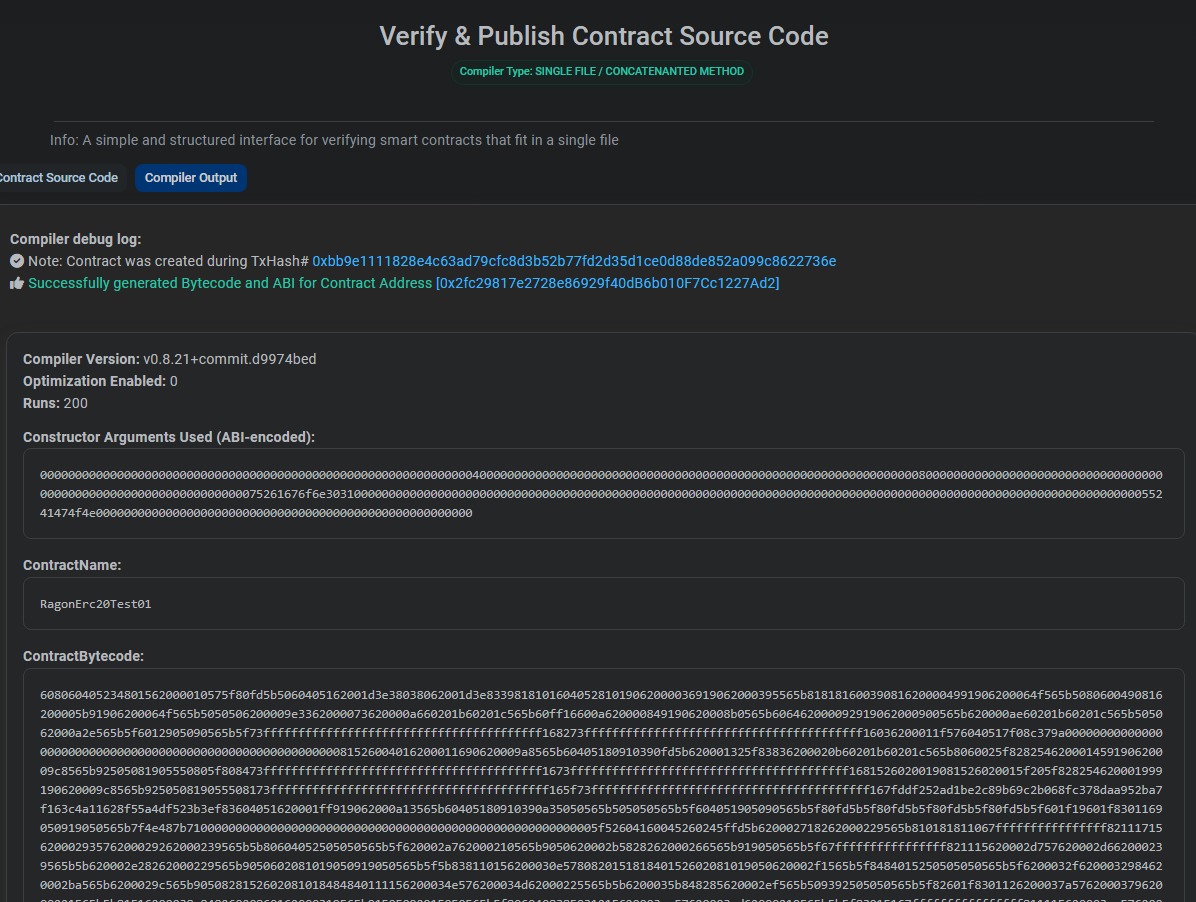Click the thumbs-up success icon
This screenshot has width=1196, height=902.
tap(17, 283)
